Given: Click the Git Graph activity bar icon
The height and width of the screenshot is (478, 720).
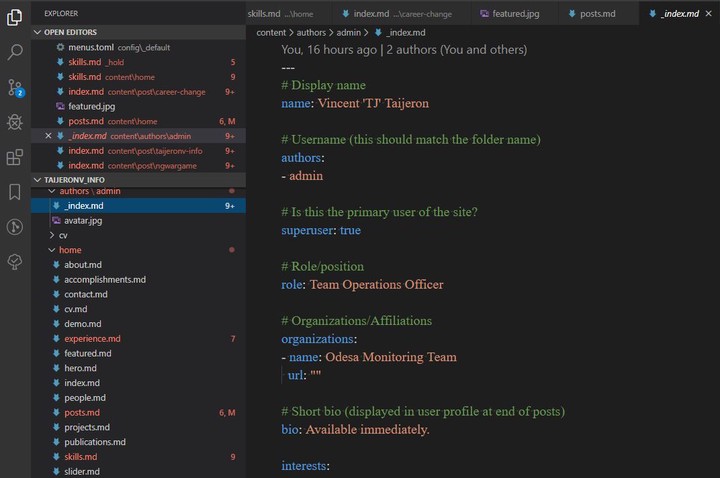Looking at the screenshot, I should (15, 226).
